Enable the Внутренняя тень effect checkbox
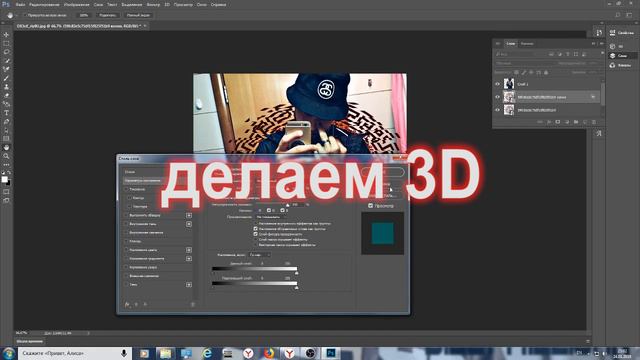 (126, 224)
